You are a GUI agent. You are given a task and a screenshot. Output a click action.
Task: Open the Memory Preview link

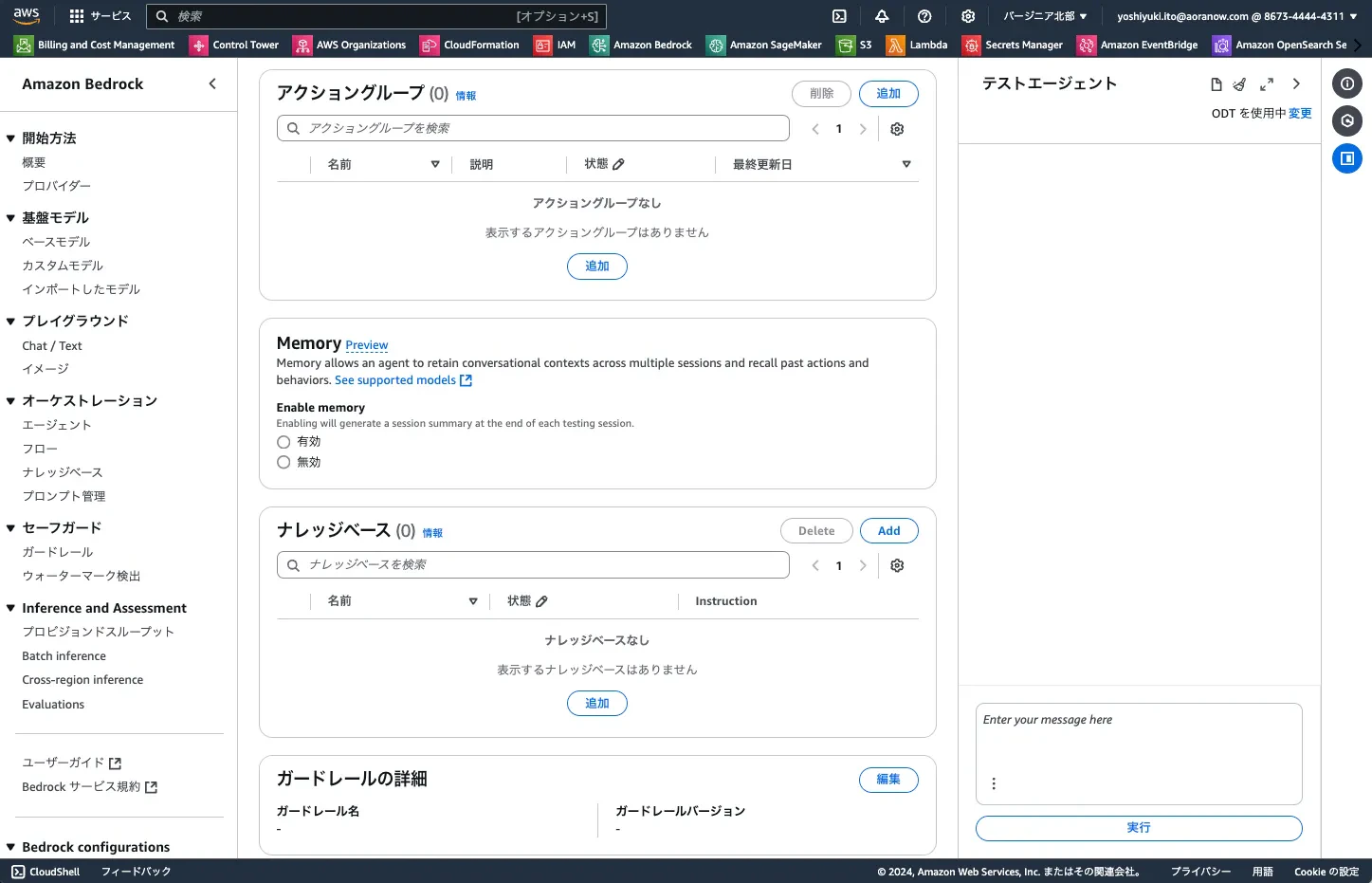[367, 345]
